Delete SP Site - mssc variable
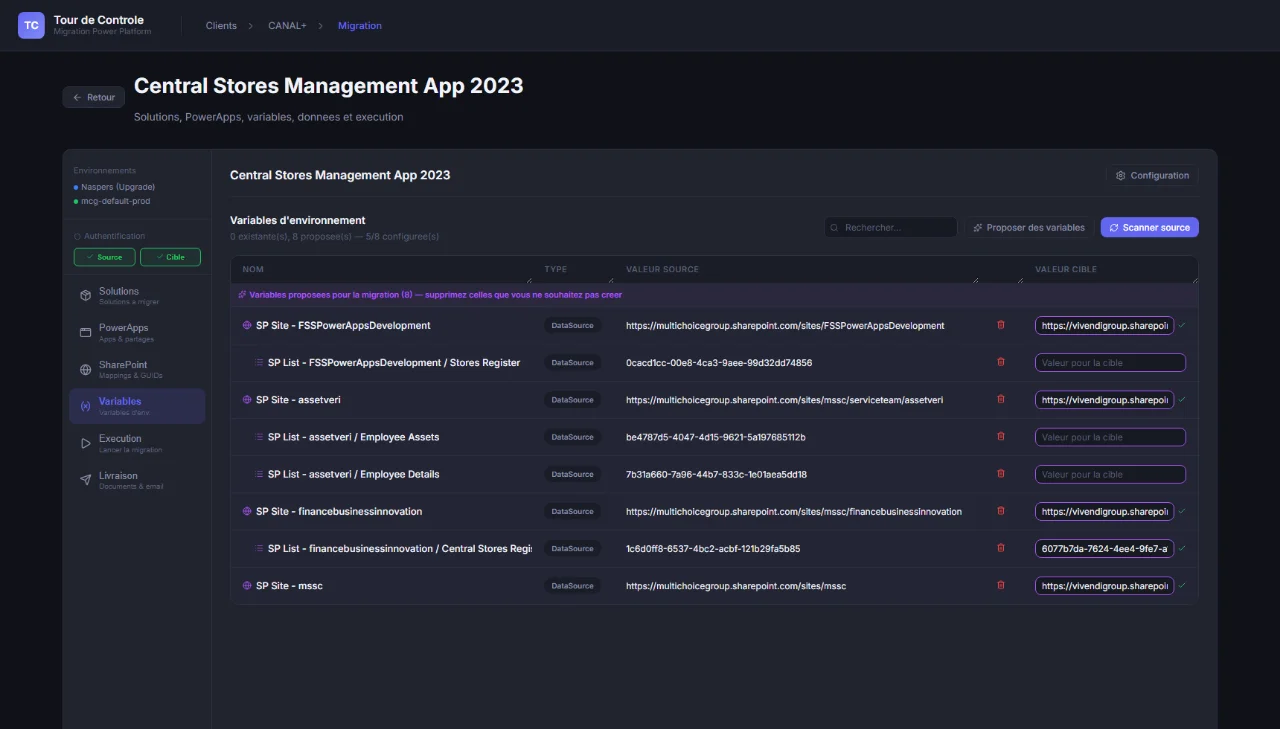 (x=1001, y=585)
